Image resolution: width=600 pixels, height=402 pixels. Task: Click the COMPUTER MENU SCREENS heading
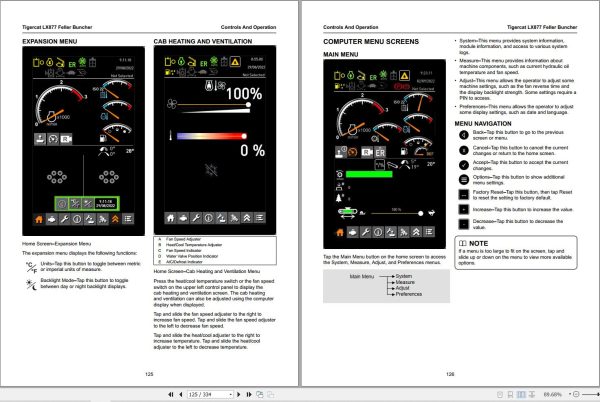[x=371, y=41]
